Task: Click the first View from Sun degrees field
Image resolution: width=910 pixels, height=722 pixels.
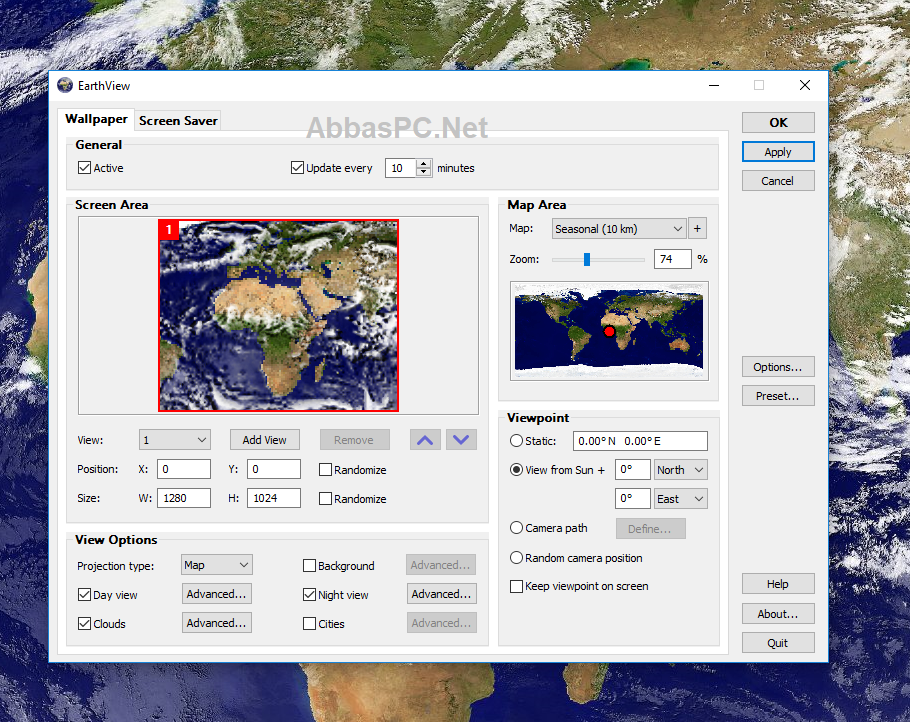Action: click(x=633, y=470)
